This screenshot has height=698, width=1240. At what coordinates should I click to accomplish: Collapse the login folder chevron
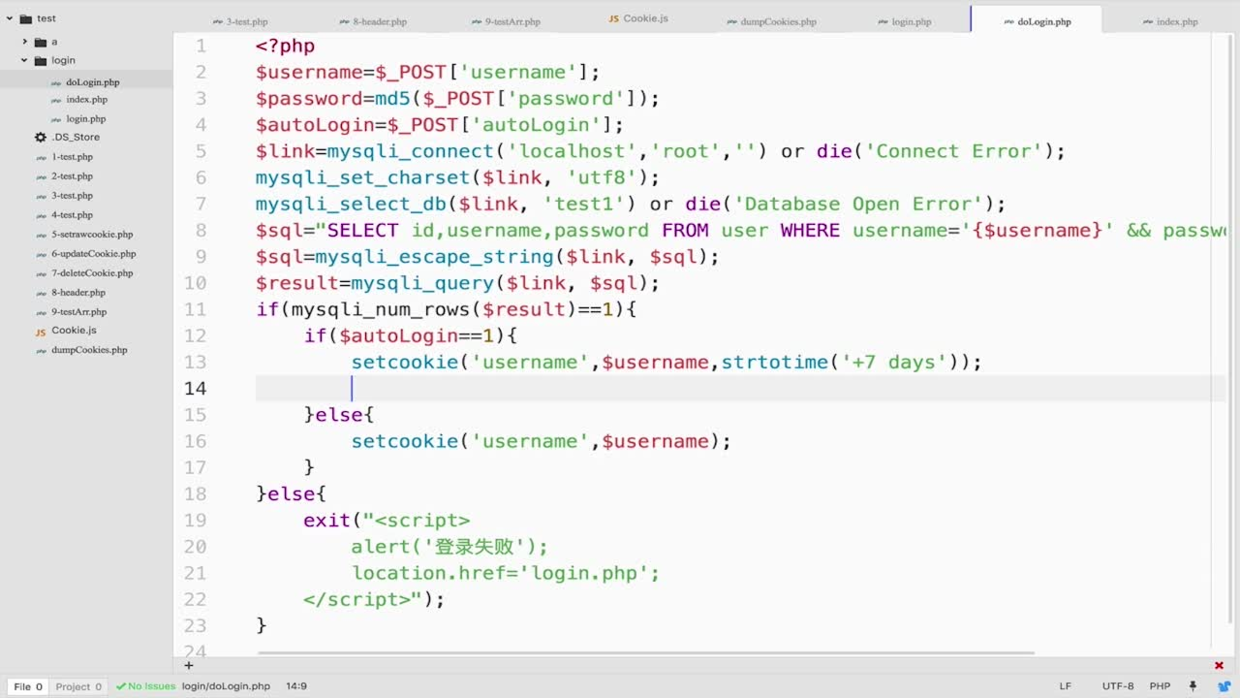25,61
